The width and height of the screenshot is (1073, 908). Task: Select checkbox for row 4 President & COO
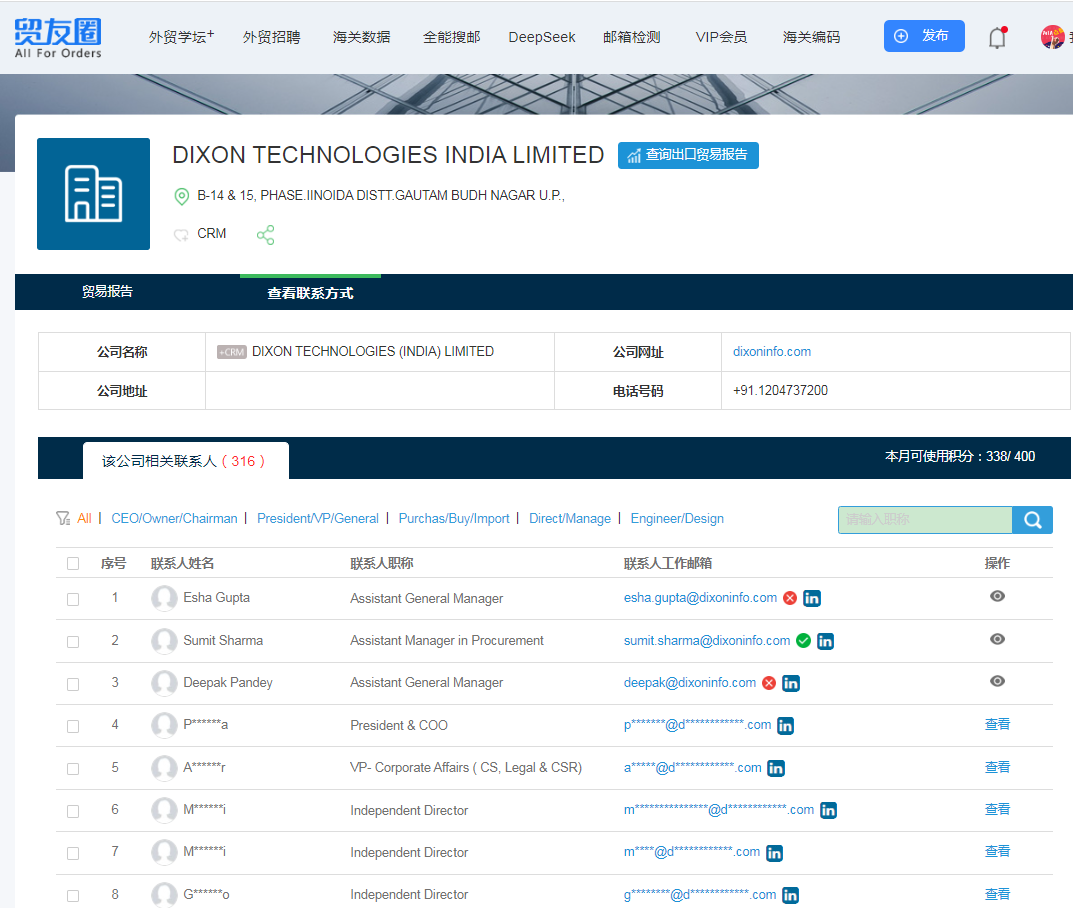pyautogui.click(x=73, y=726)
